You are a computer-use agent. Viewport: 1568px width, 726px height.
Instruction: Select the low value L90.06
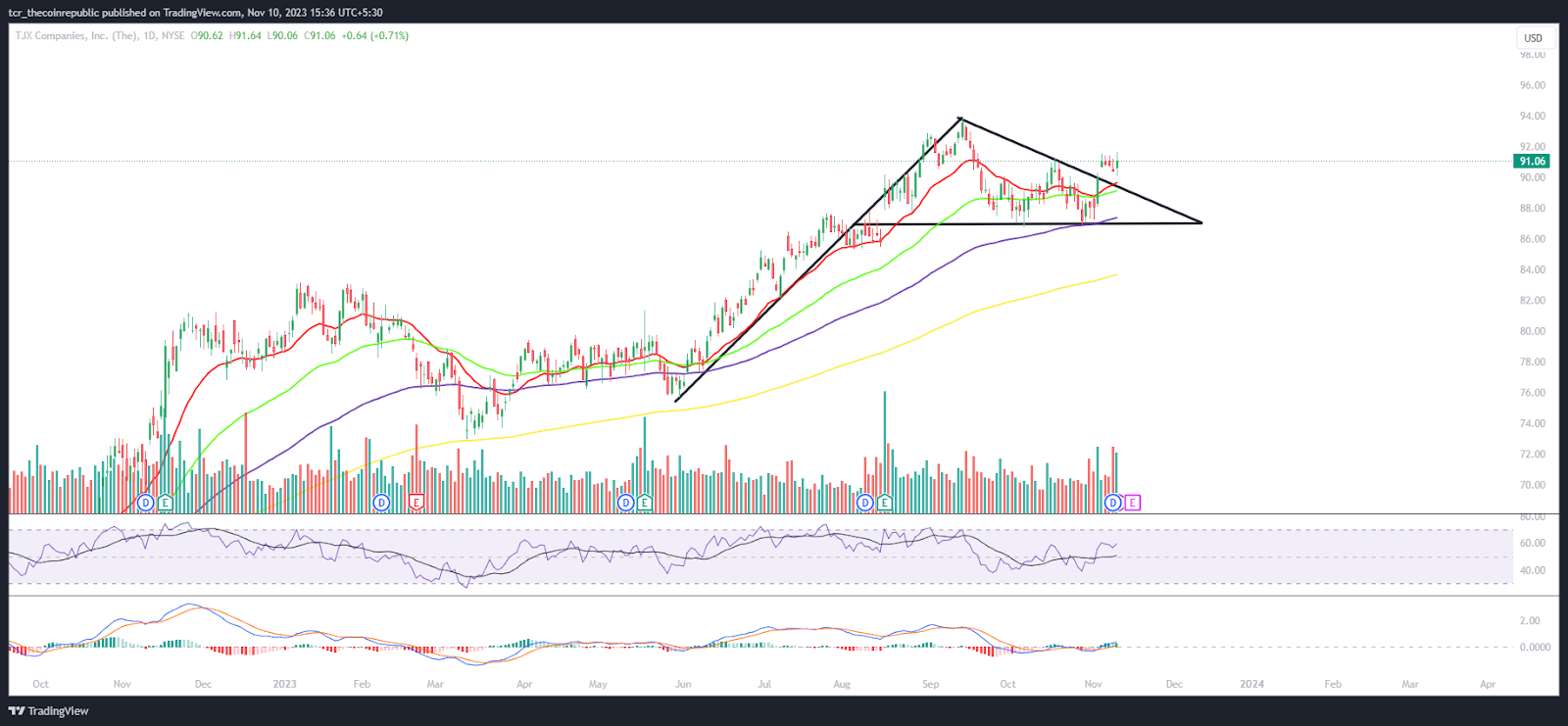(282, 35)
